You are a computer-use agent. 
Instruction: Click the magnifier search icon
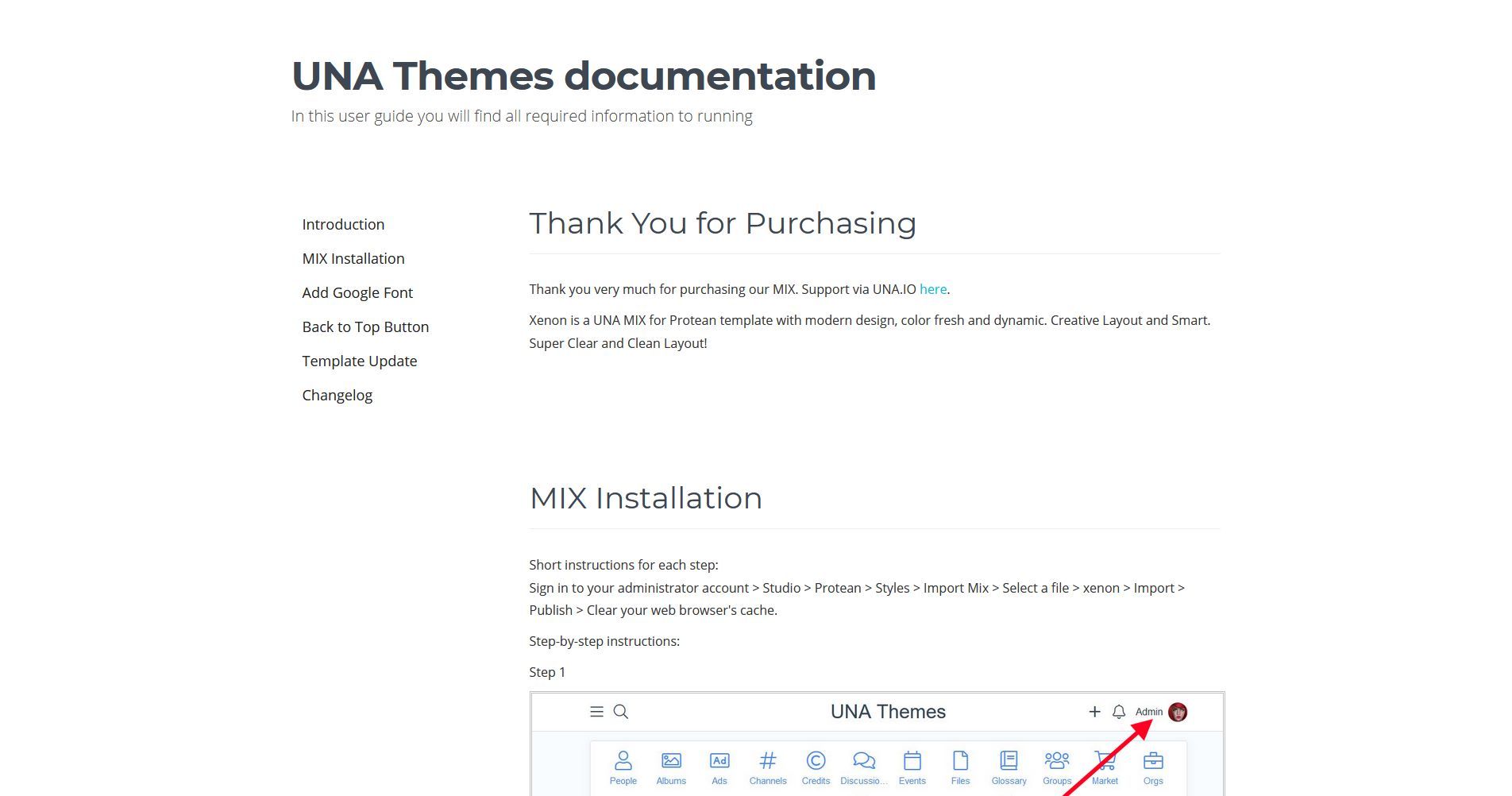coord(621,712)
